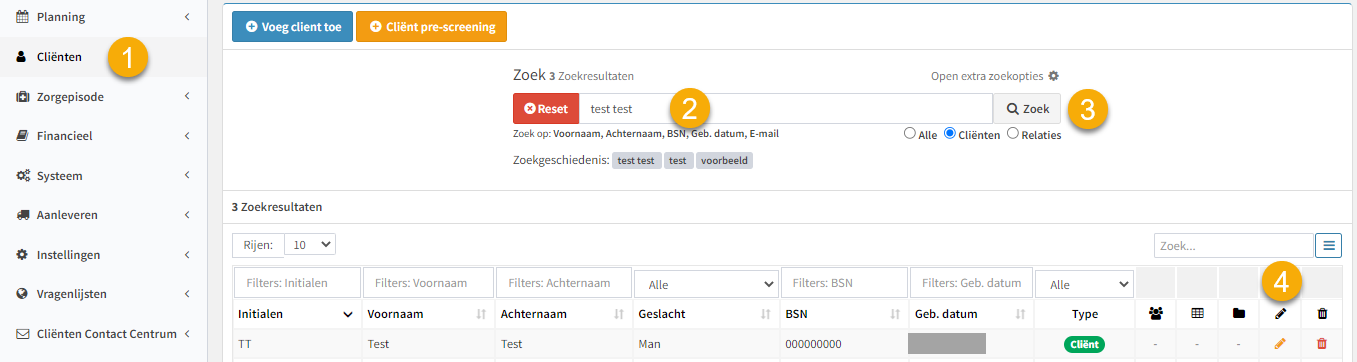Open the table column menu icon

[1329, 245]
